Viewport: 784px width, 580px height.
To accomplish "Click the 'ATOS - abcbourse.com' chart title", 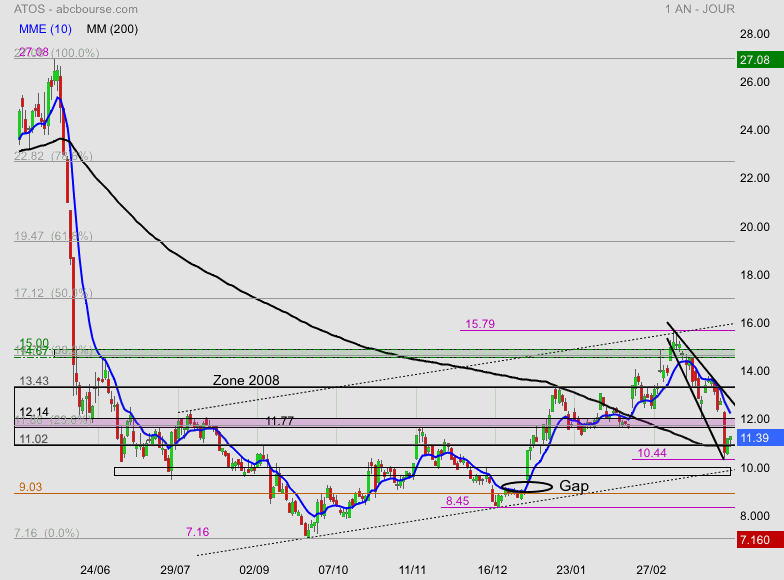I will pos(76,9).
